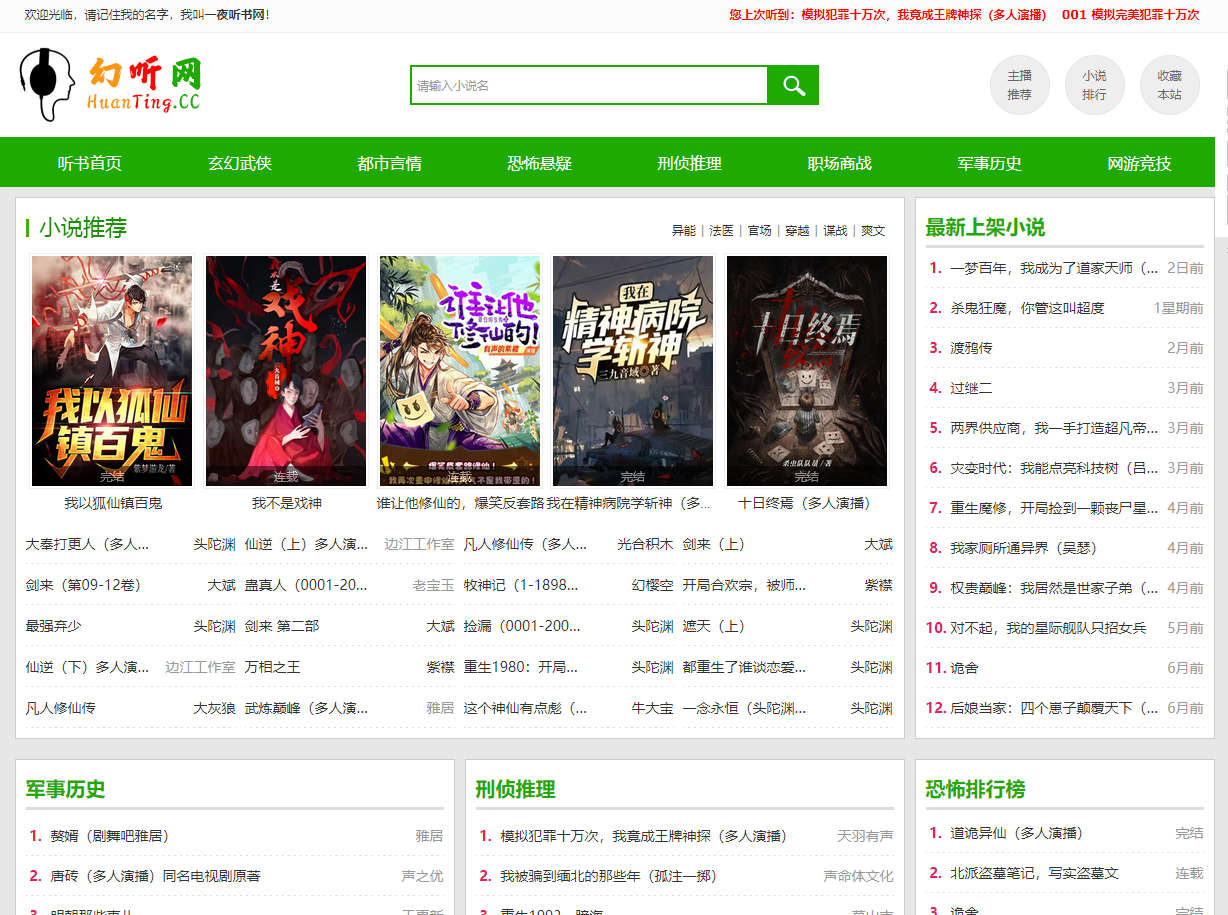Open the 我在精神病院学斩神 cover image
The height and width of the screenshot is (915, 1228).
click(633, 371)
